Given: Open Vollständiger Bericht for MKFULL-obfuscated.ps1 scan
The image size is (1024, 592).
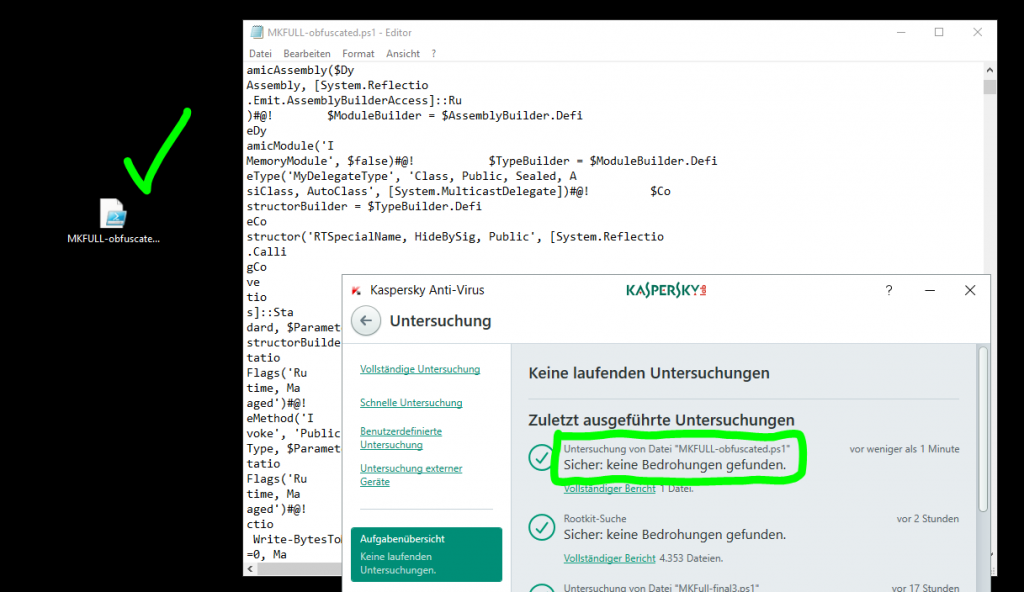Looking at the screenshot, I should [x=609, y=489].
